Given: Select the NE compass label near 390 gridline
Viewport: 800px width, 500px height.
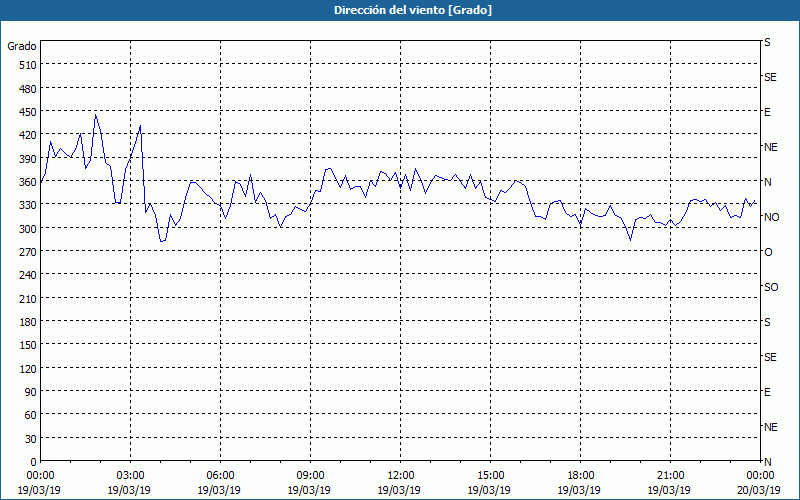Looking at the screenshot, I should coord(771,147).
